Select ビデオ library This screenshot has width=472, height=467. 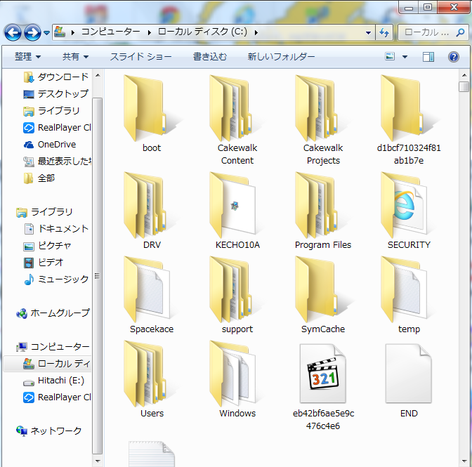43,262
